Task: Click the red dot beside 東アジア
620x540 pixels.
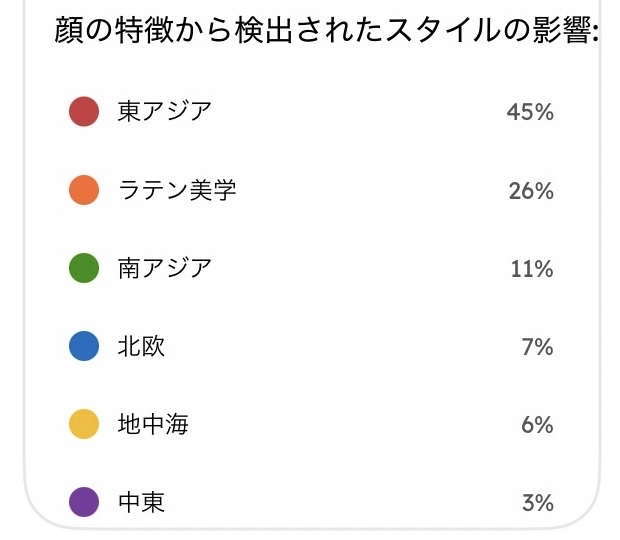Action: 84,112
